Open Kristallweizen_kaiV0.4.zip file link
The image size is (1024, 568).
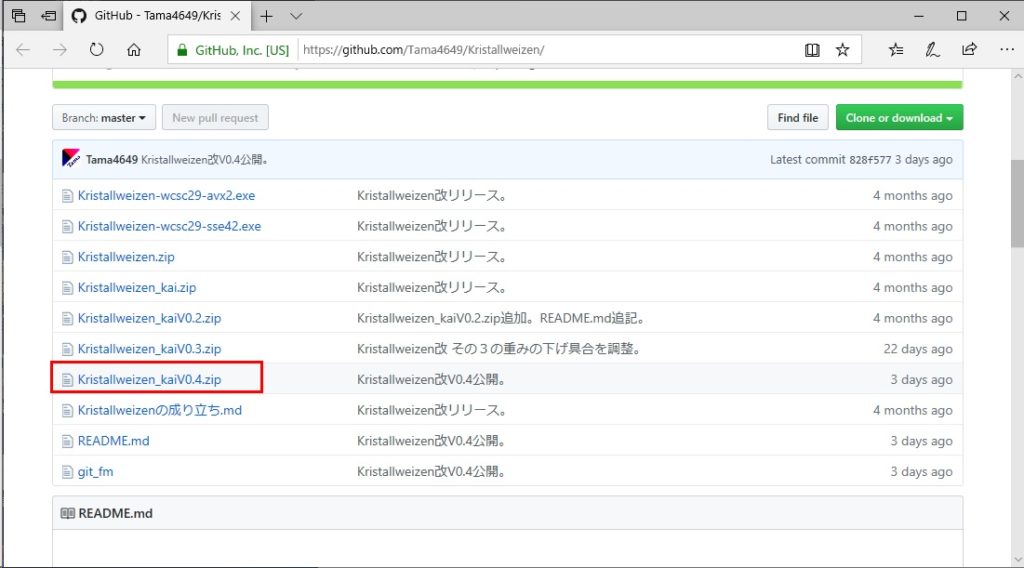tap(150, 379)
